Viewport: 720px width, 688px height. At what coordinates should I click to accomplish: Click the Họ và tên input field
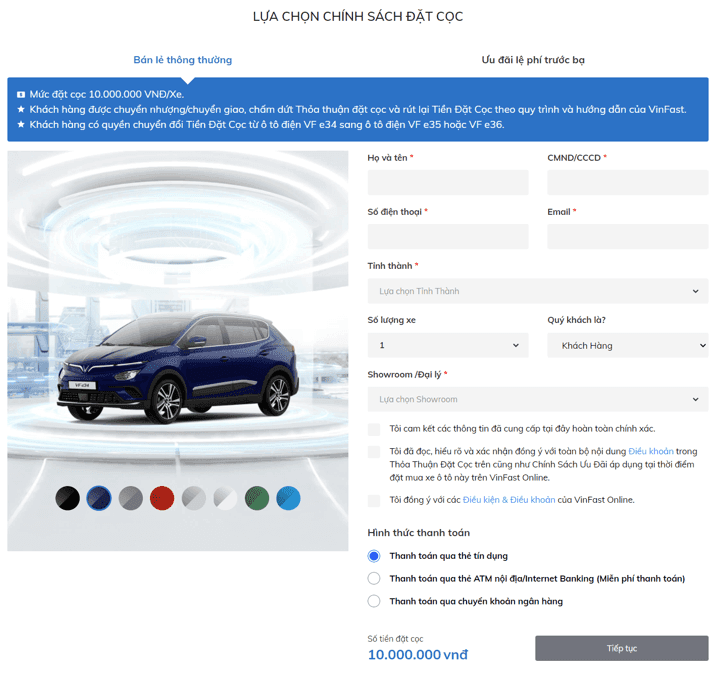click(448, 182)
